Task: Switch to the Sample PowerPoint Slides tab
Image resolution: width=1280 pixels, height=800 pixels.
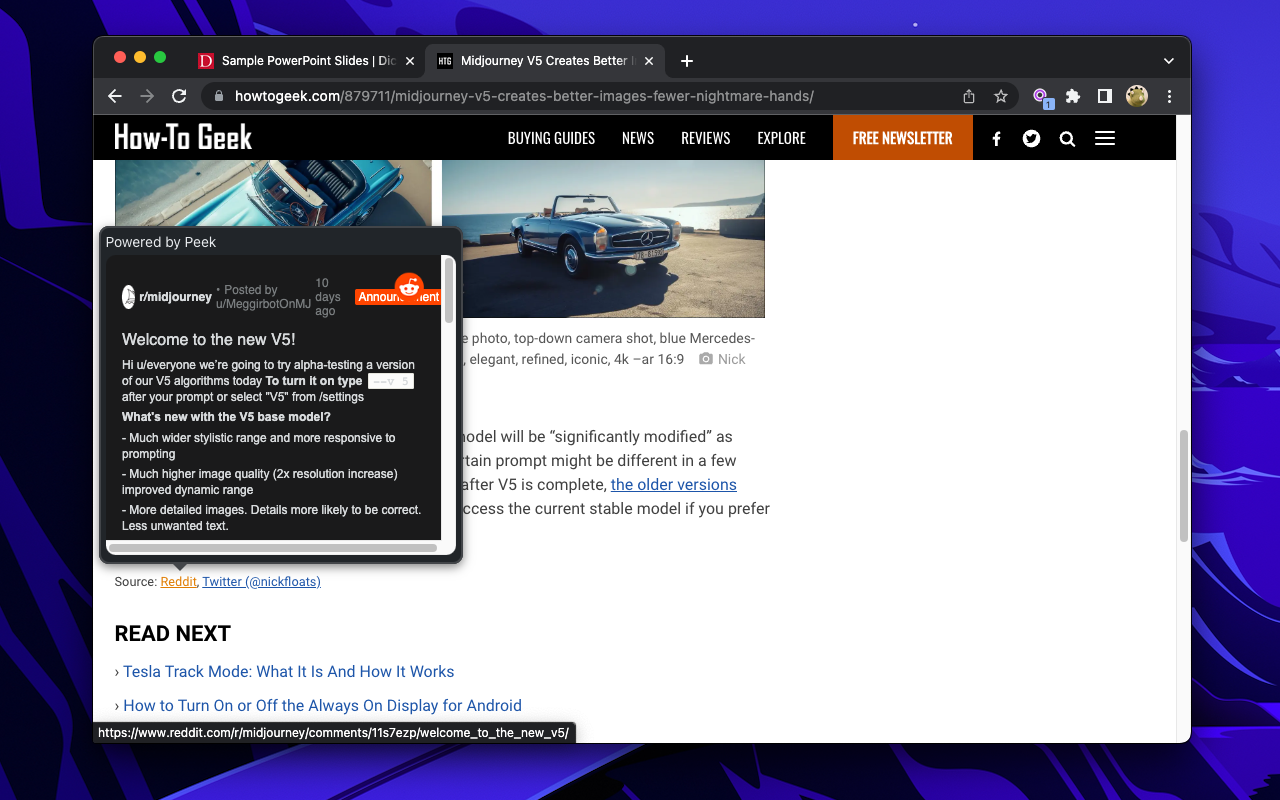Action: coord(300,60)
